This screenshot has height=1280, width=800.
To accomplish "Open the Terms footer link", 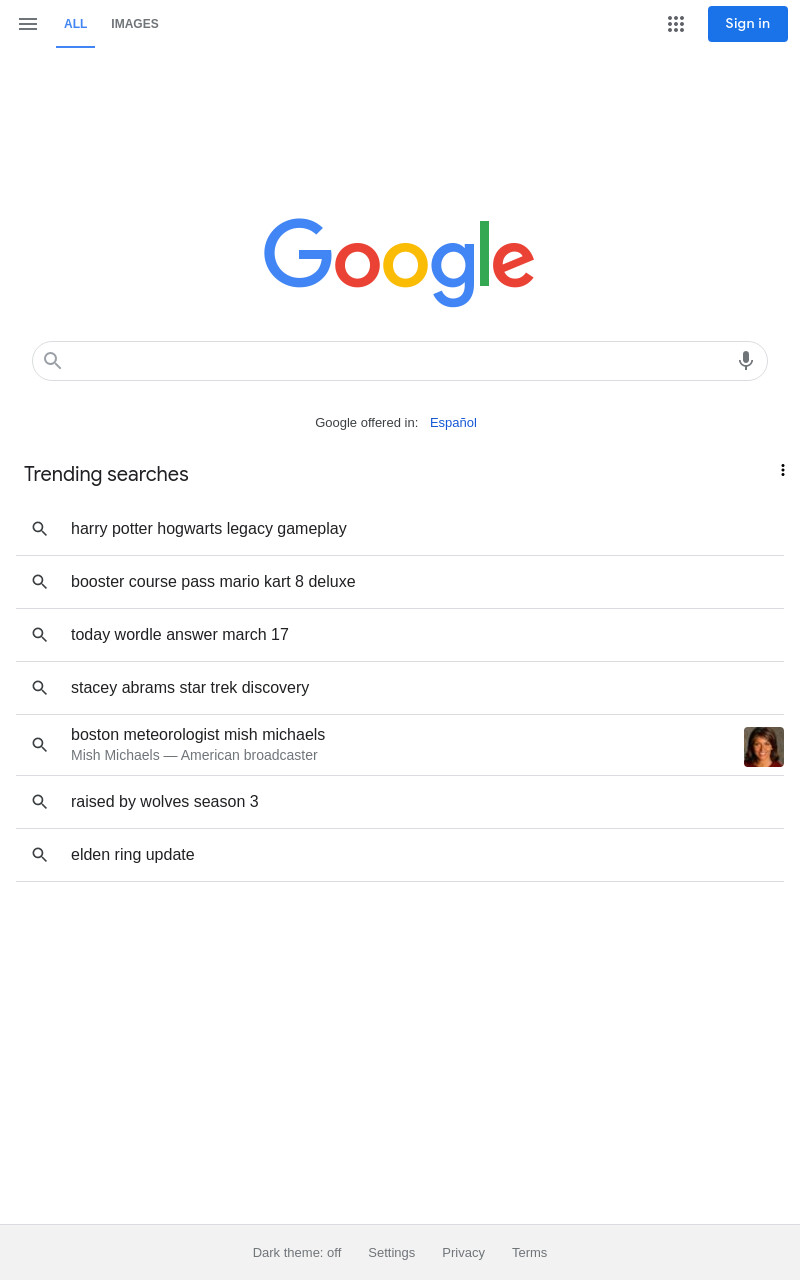I will [x=529, y=1253].
